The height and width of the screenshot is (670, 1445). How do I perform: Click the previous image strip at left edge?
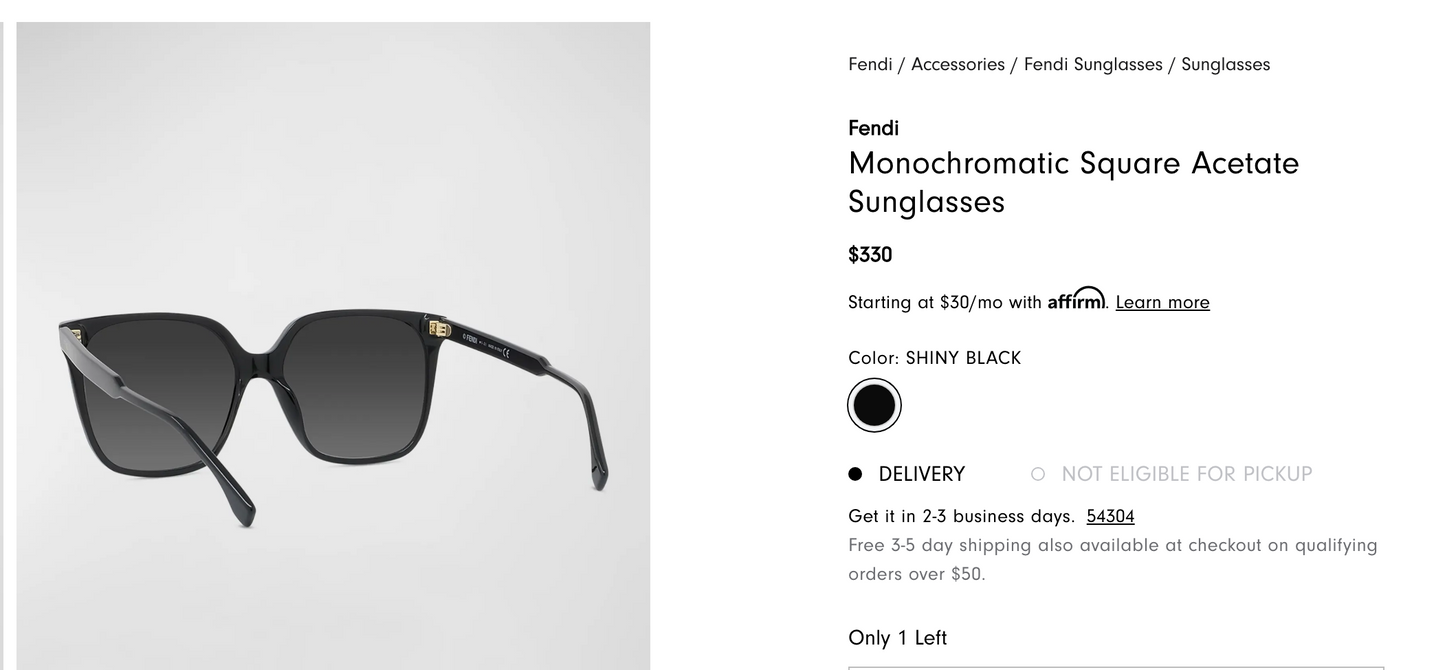point(2,345)
